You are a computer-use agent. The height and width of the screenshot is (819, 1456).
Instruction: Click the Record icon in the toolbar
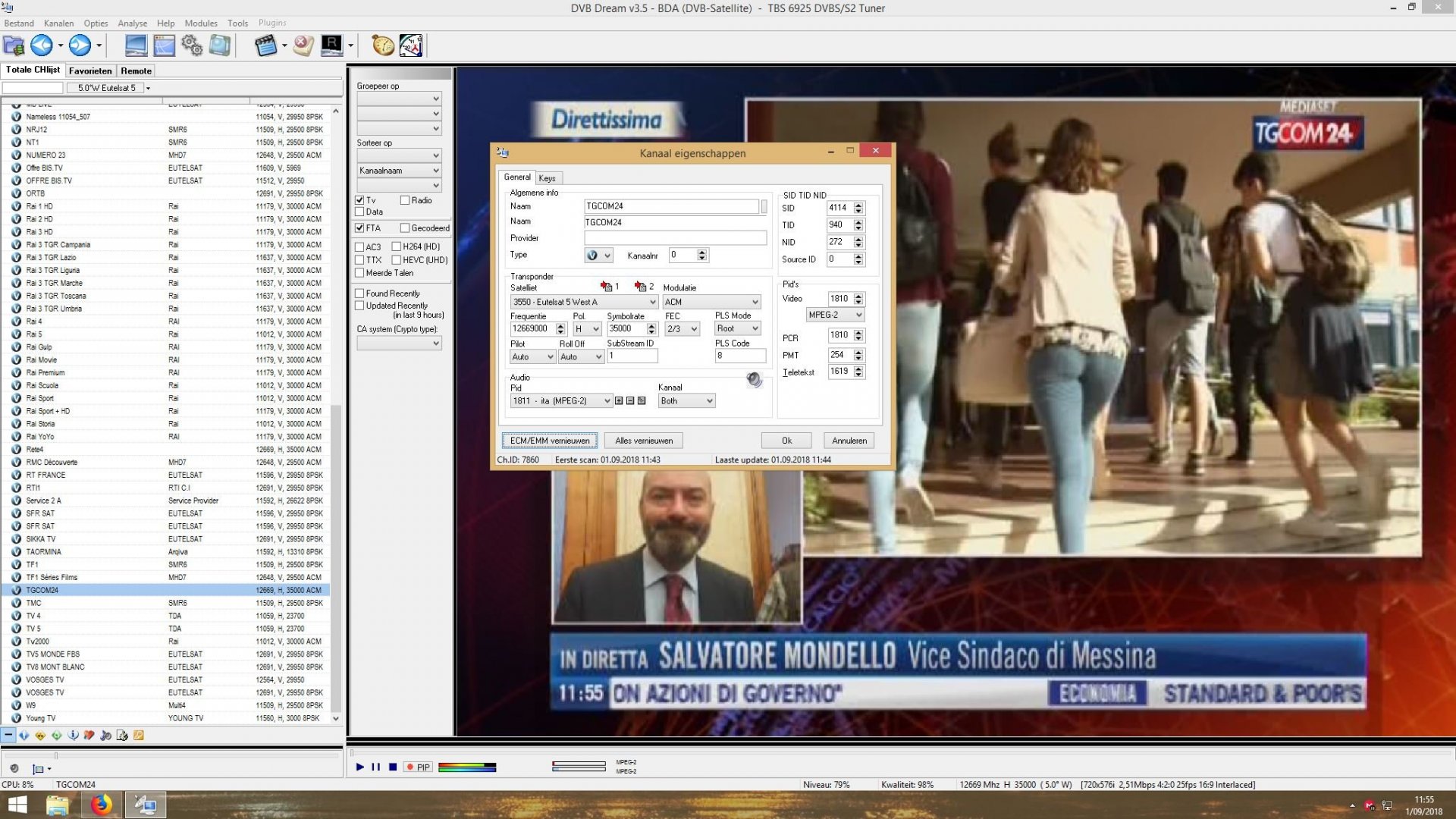[x=331, y=45]
